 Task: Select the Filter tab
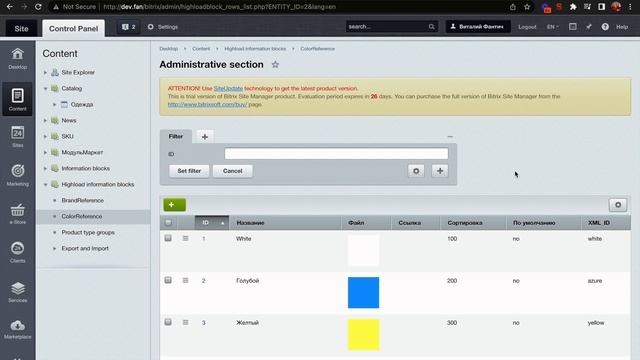click(176, 136)
